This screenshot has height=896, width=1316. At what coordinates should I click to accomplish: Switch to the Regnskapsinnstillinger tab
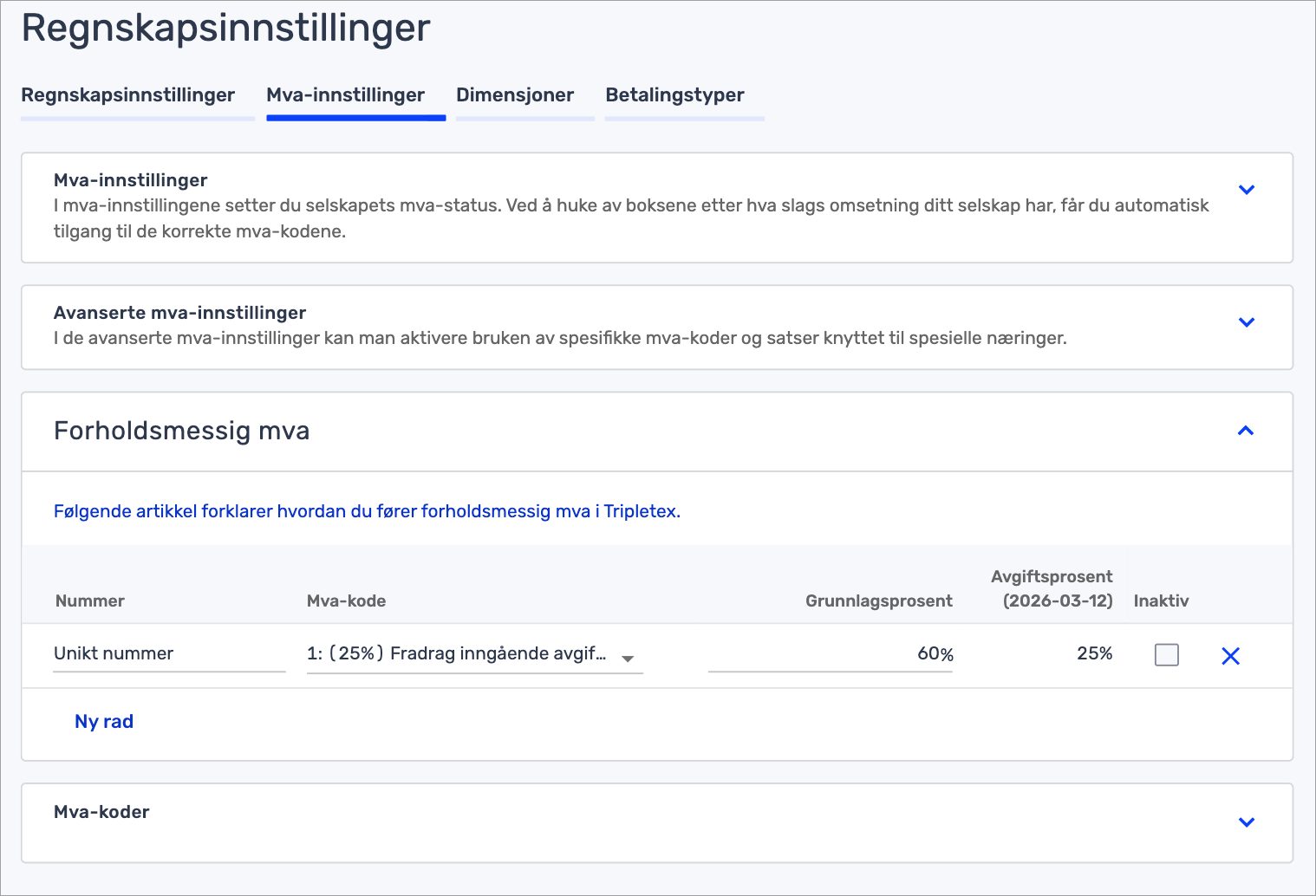(127, 95)
